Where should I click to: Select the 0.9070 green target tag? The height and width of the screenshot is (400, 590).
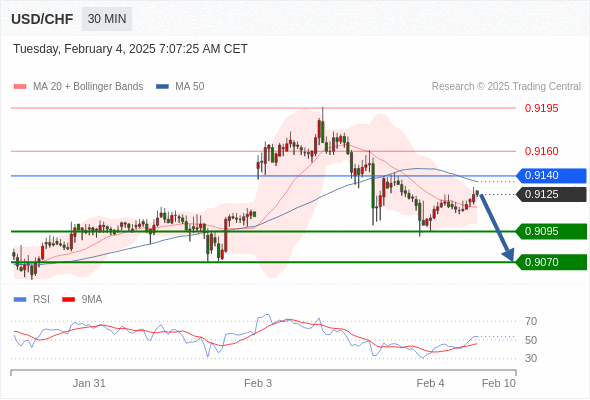click(x=551, y=262)
